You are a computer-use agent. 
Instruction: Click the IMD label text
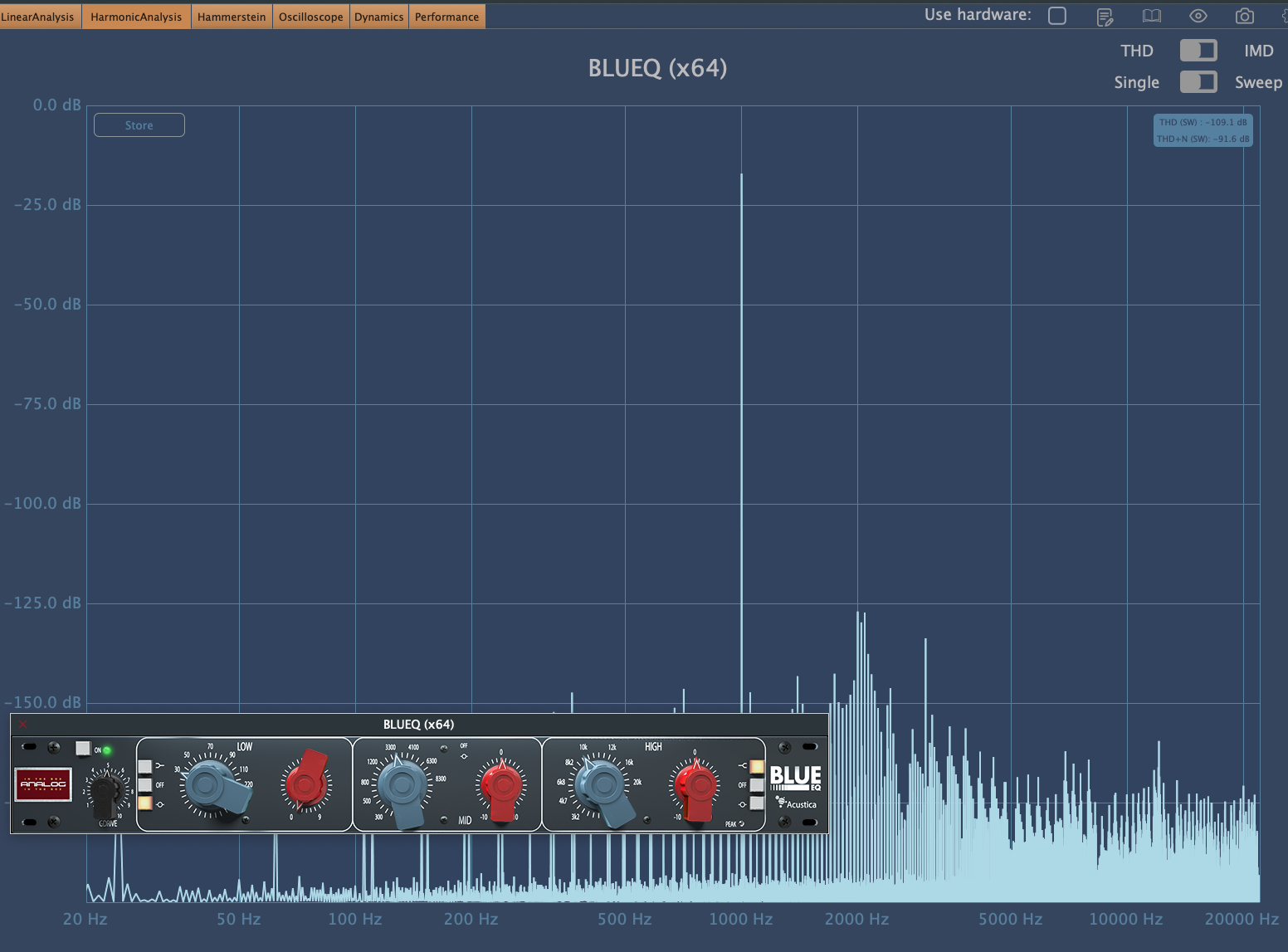(1259, 51)
